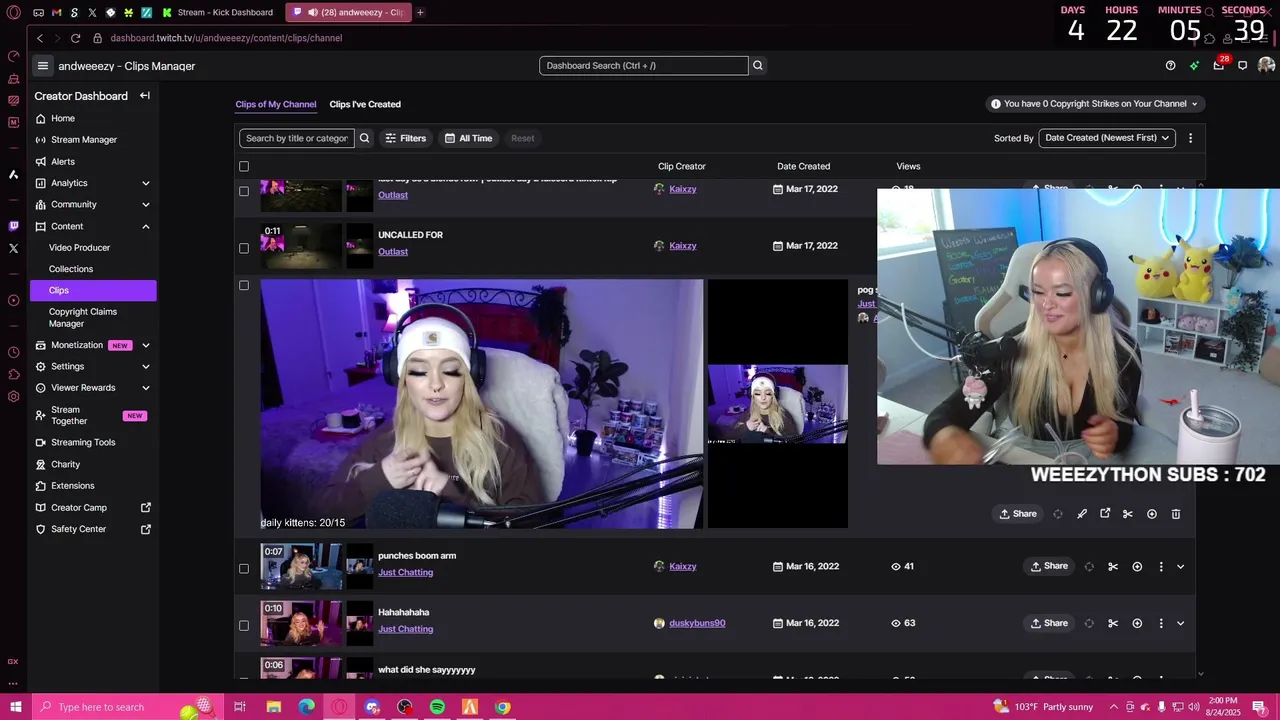1280x720 pixels.
Task: Select the Clips of My Channel tab
Action: pyautogui.click(x=276, y=104)
